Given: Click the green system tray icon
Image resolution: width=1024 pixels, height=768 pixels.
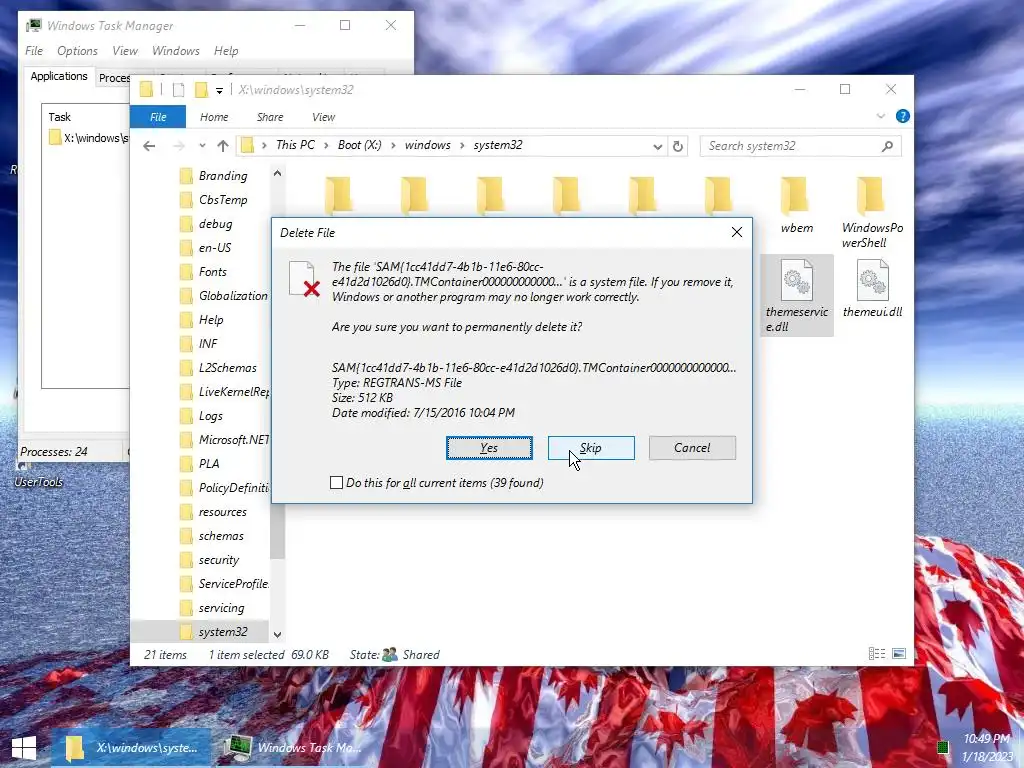Looking at the screenshot, I should [x=942, y=747].
